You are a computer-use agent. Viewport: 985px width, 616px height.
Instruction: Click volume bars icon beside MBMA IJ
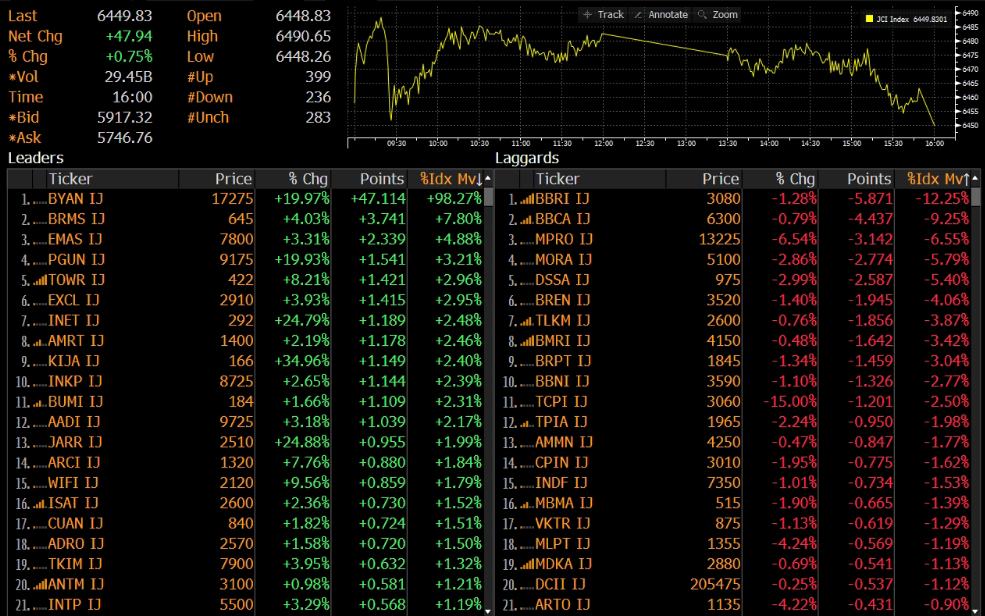526,504
